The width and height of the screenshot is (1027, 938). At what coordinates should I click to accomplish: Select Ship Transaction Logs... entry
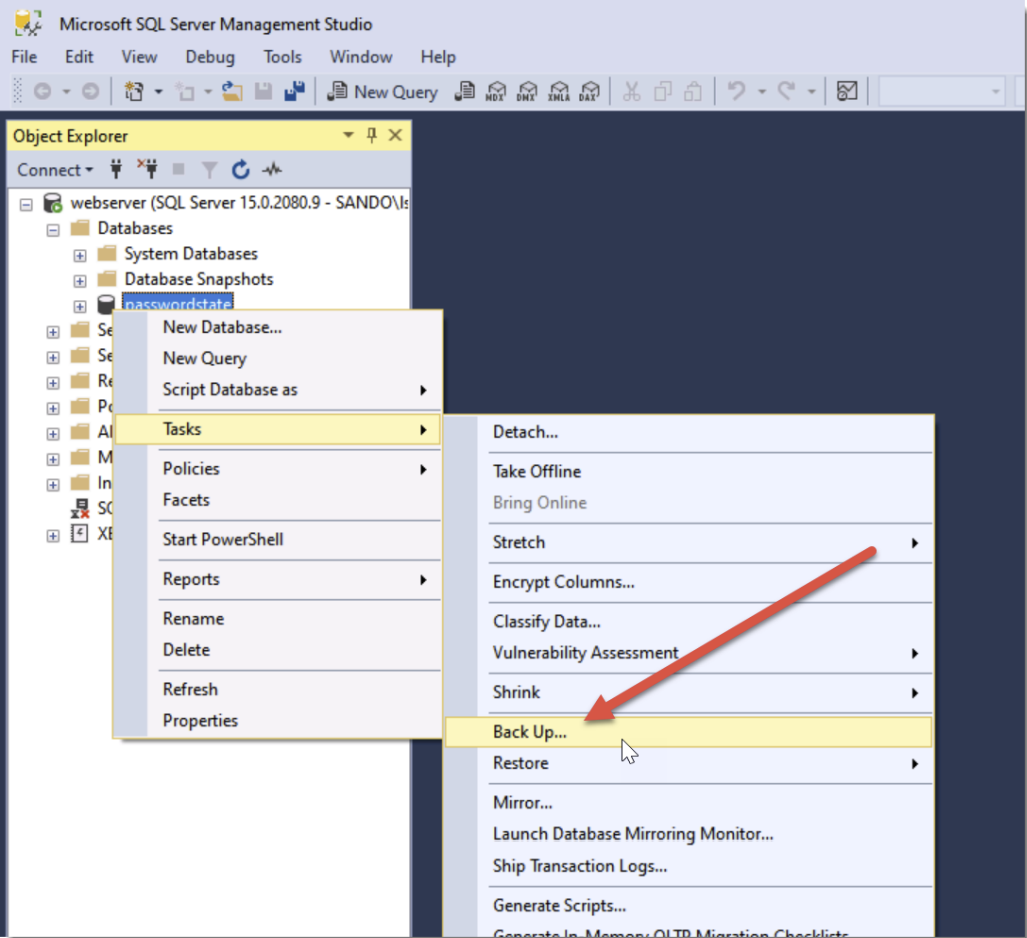point(688,866)
